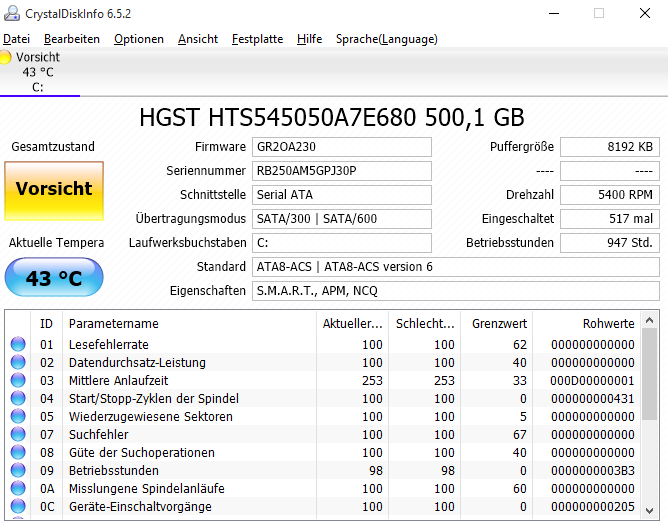The height and width of the screenshot is (524, 668).
Task: Click the blue status icon for row 09 Betriebsstunden
Action: (18, 470)
